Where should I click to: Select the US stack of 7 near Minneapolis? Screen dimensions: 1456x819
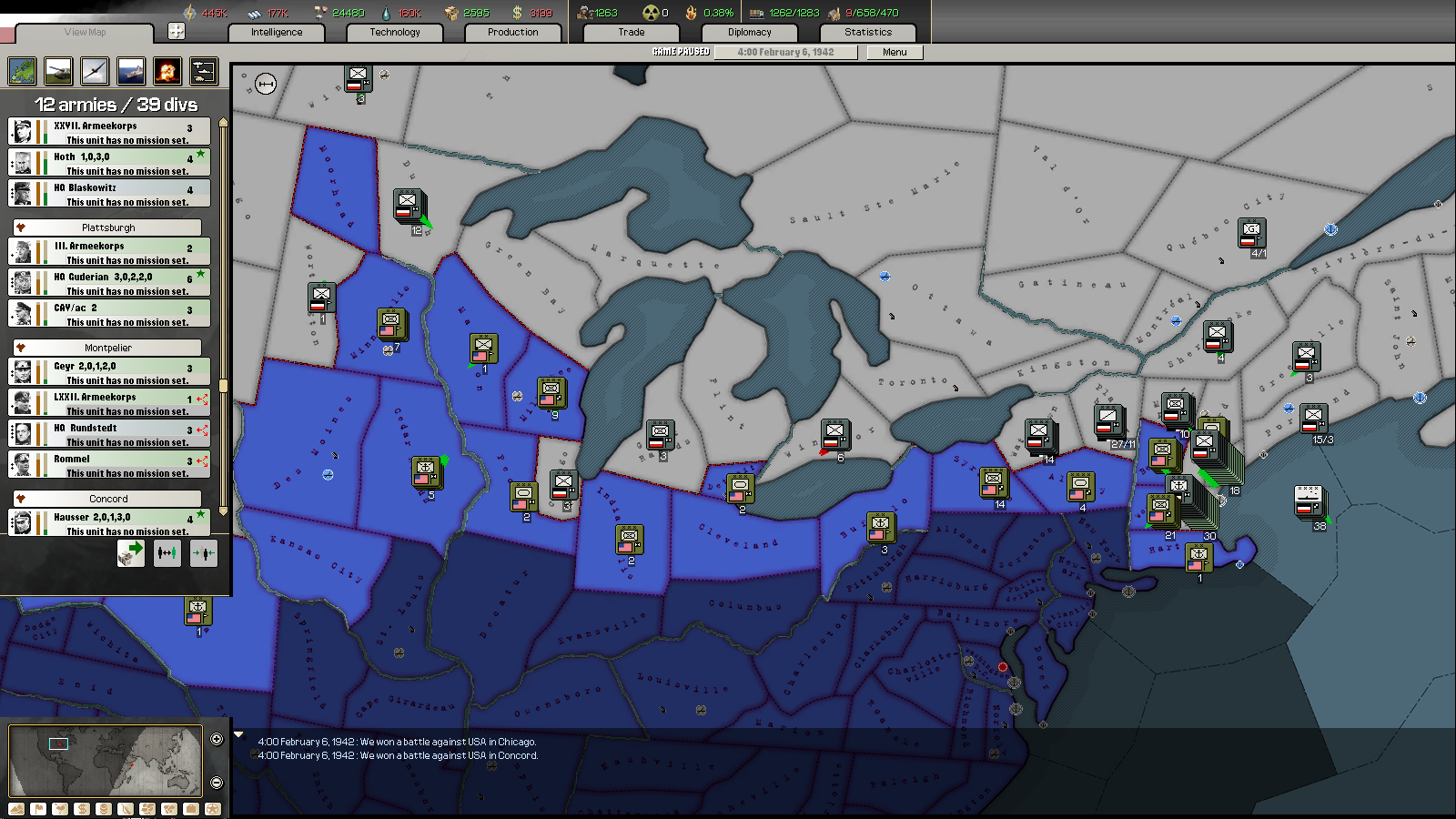coord(391,325)
